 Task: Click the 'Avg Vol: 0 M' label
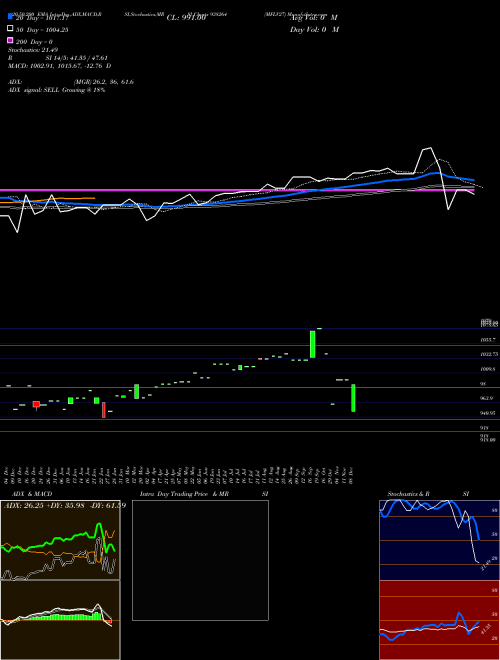tap(314, 18)
